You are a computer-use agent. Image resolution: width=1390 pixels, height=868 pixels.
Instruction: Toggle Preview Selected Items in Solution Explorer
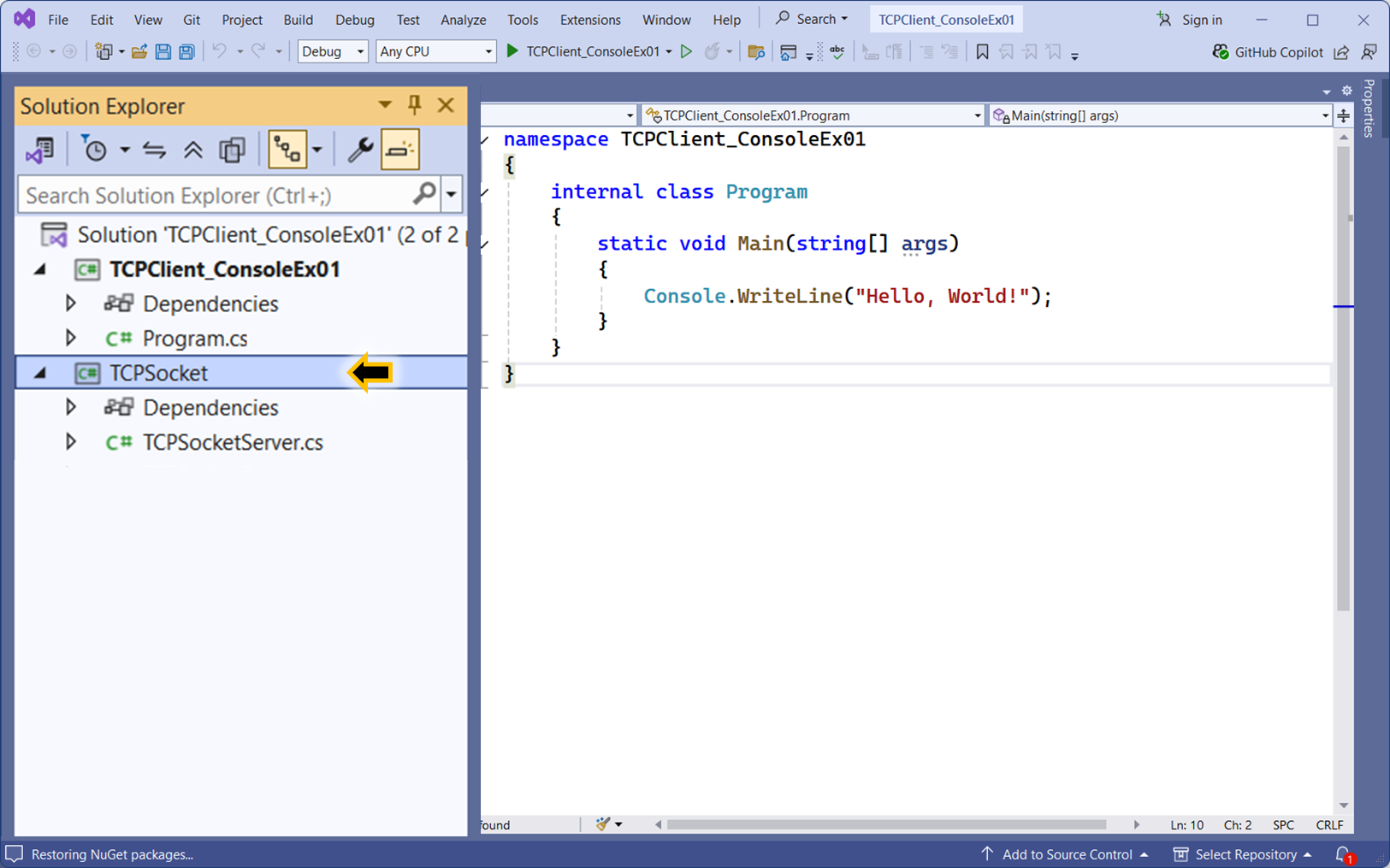click(x=399, y=151)
